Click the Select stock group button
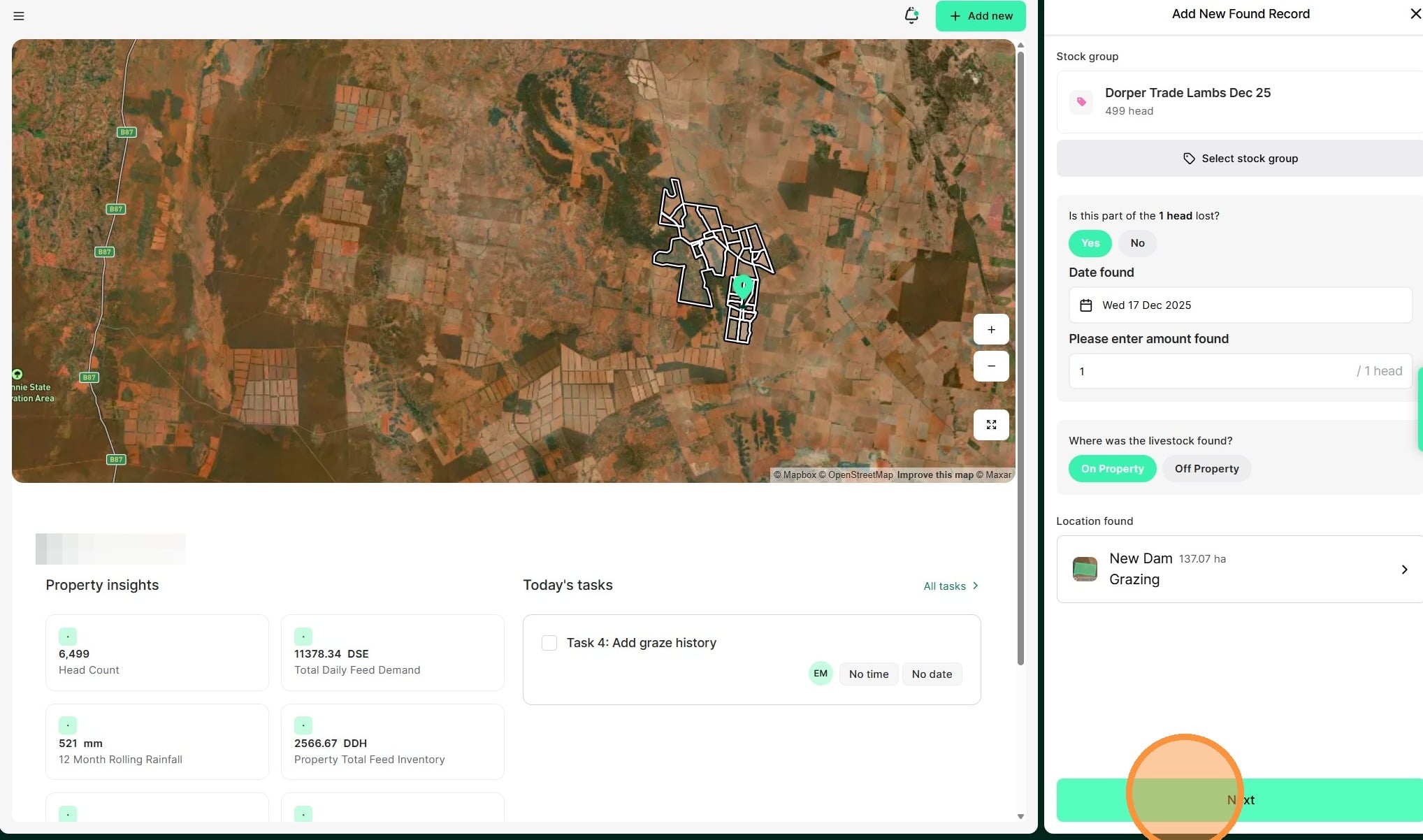The height and width of the screenshot is (840, 1423). 1239,159
